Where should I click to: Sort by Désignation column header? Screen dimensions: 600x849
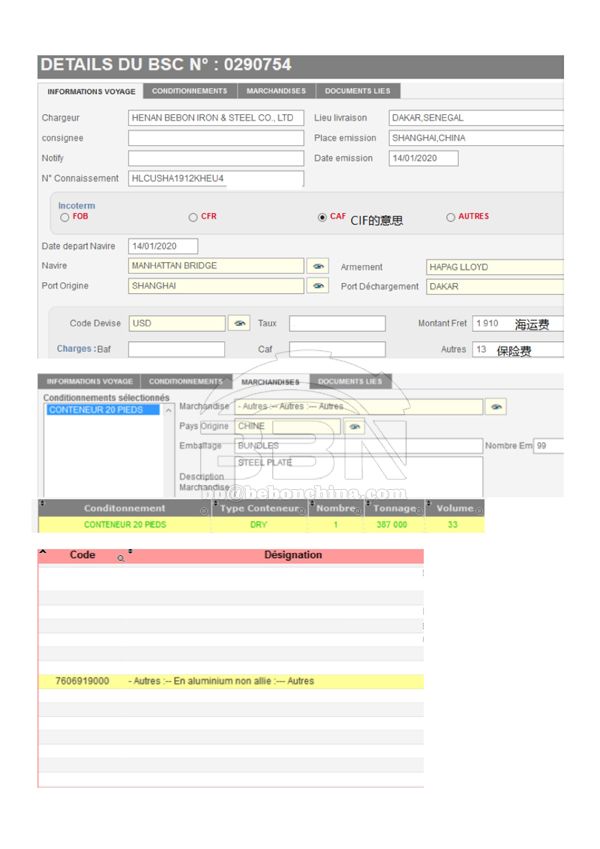click(x=293, y=555)
